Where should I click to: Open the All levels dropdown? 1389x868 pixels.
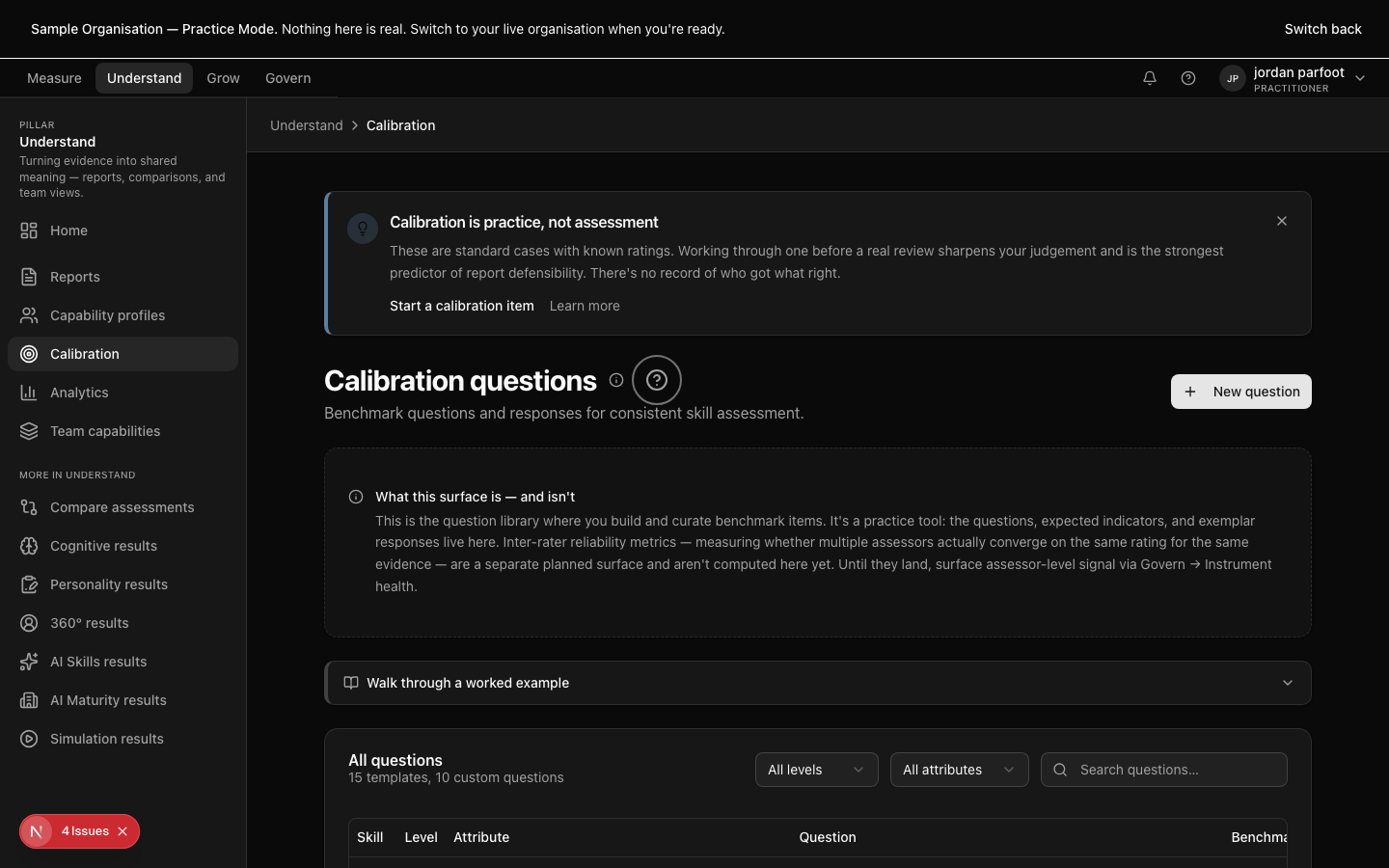816,770
